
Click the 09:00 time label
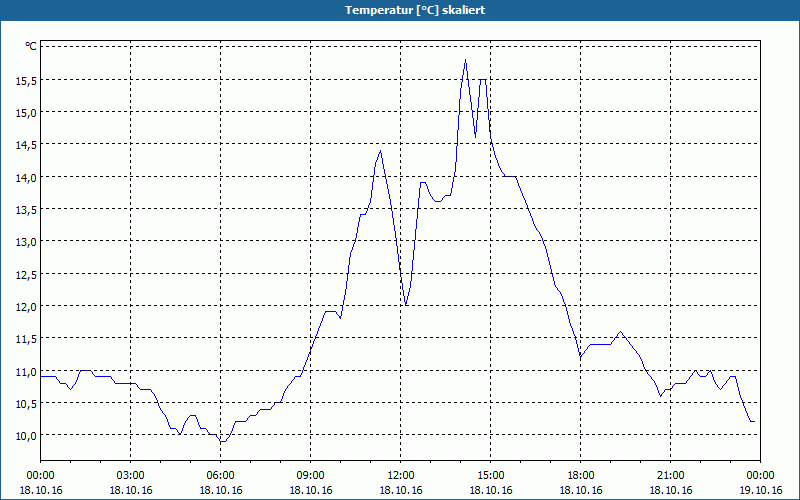click(311, 476)
